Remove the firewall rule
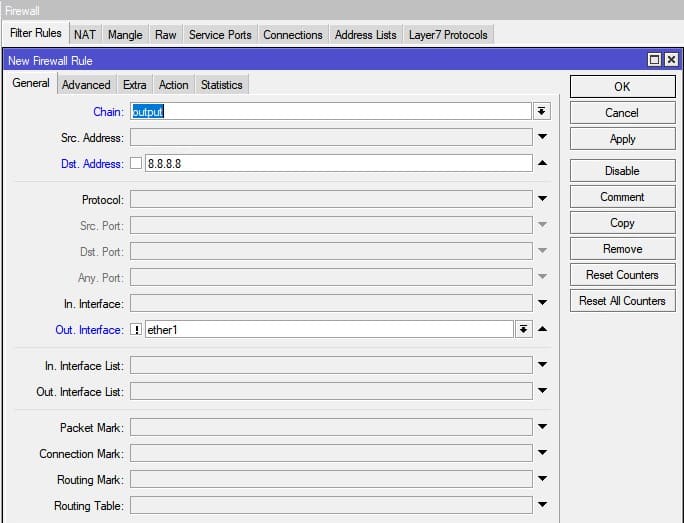This screenshot has height=523, width=684. click(622, 249)
